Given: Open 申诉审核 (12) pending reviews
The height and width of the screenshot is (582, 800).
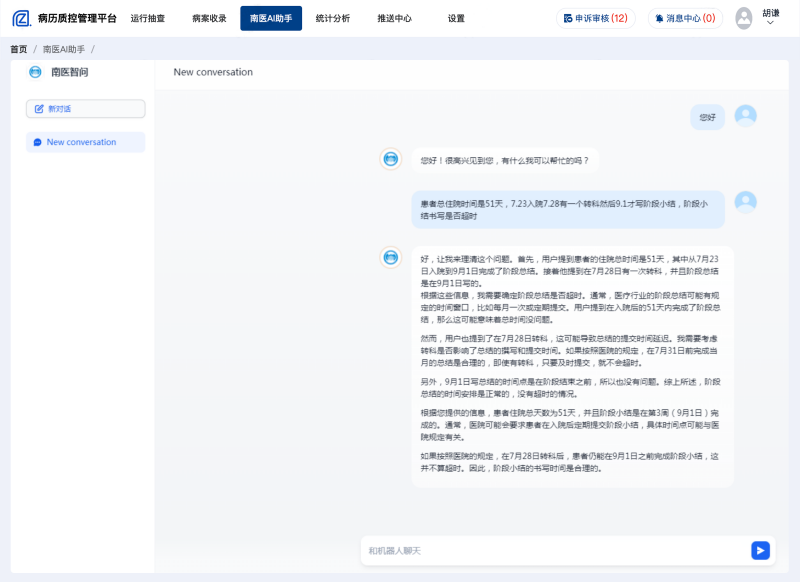Looking at the screenshot, I should [596, 18].
